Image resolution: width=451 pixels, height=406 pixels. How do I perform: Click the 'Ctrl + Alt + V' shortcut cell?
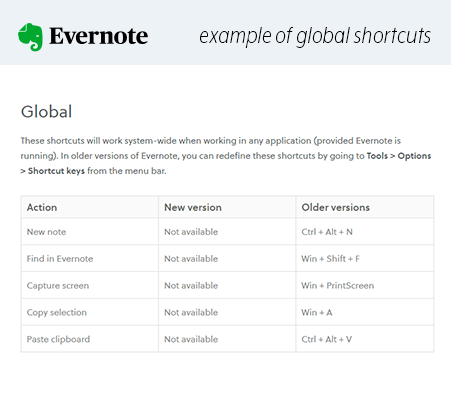coord(365,339)
